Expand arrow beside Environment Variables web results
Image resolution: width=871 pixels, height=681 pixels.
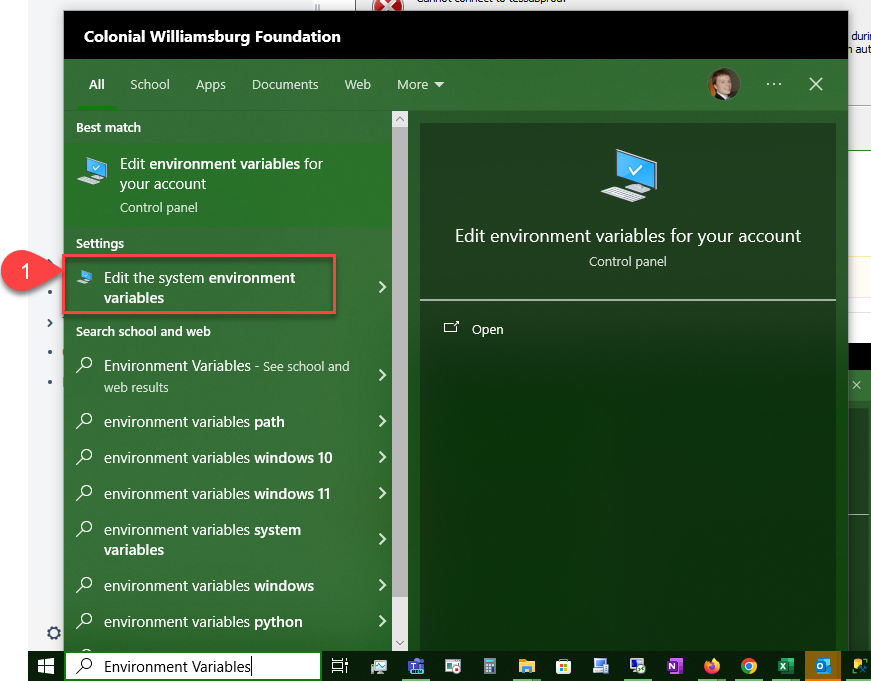click(382, 375)
